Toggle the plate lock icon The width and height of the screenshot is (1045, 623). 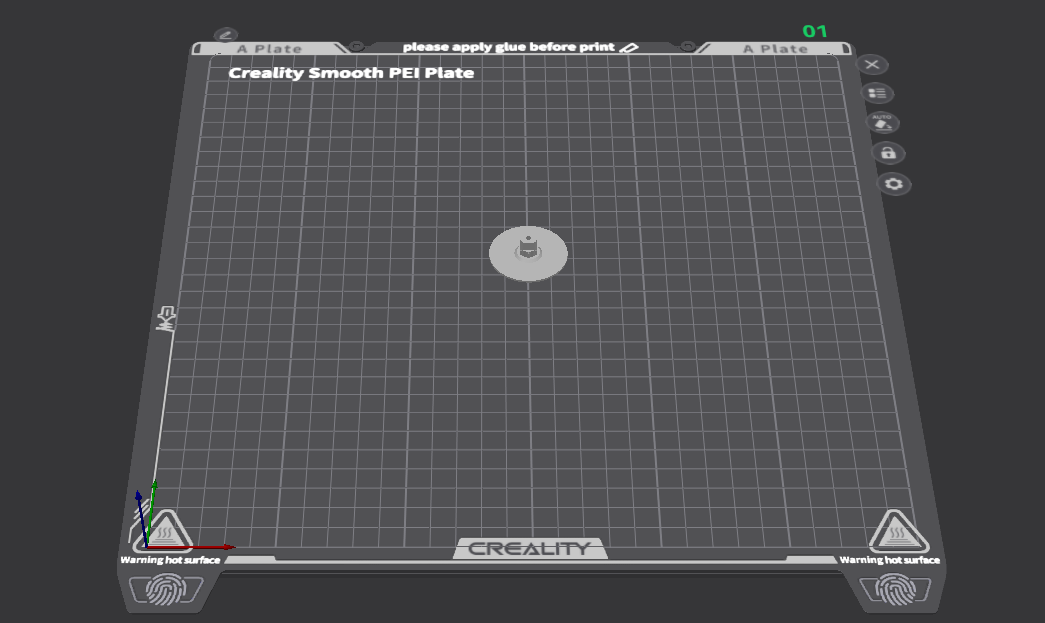coord(888,153)
